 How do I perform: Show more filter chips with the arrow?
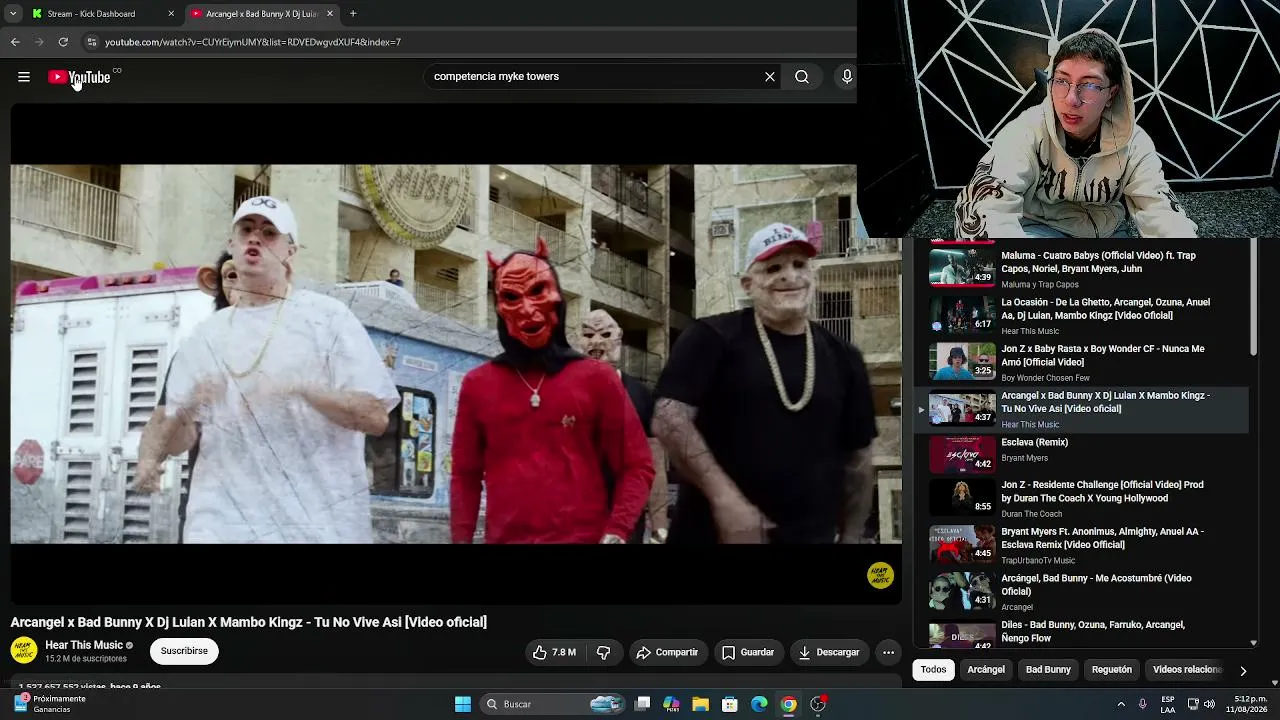coord(1243,670)
